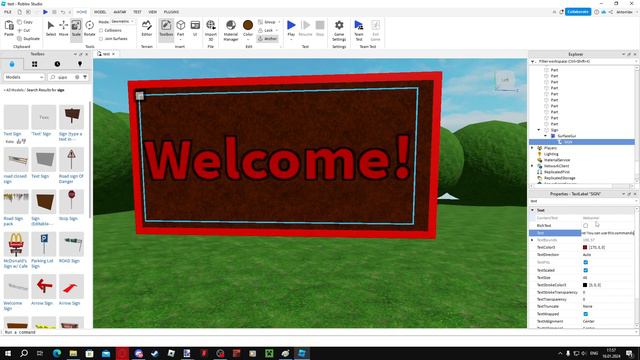The image size is (640, 360).
Task: Click the Copy button in Clipboard group
Action: tap(25, 22)
